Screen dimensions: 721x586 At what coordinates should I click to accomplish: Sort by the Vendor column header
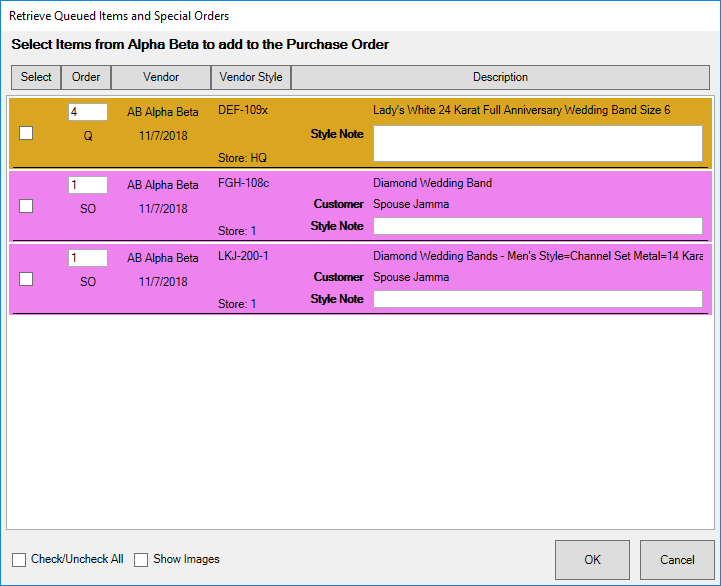click(161, 77)
